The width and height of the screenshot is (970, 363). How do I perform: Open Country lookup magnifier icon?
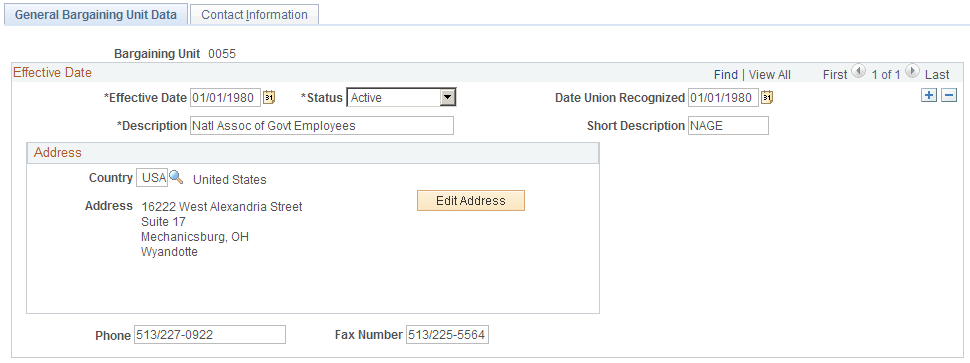(x=176, y=177)
